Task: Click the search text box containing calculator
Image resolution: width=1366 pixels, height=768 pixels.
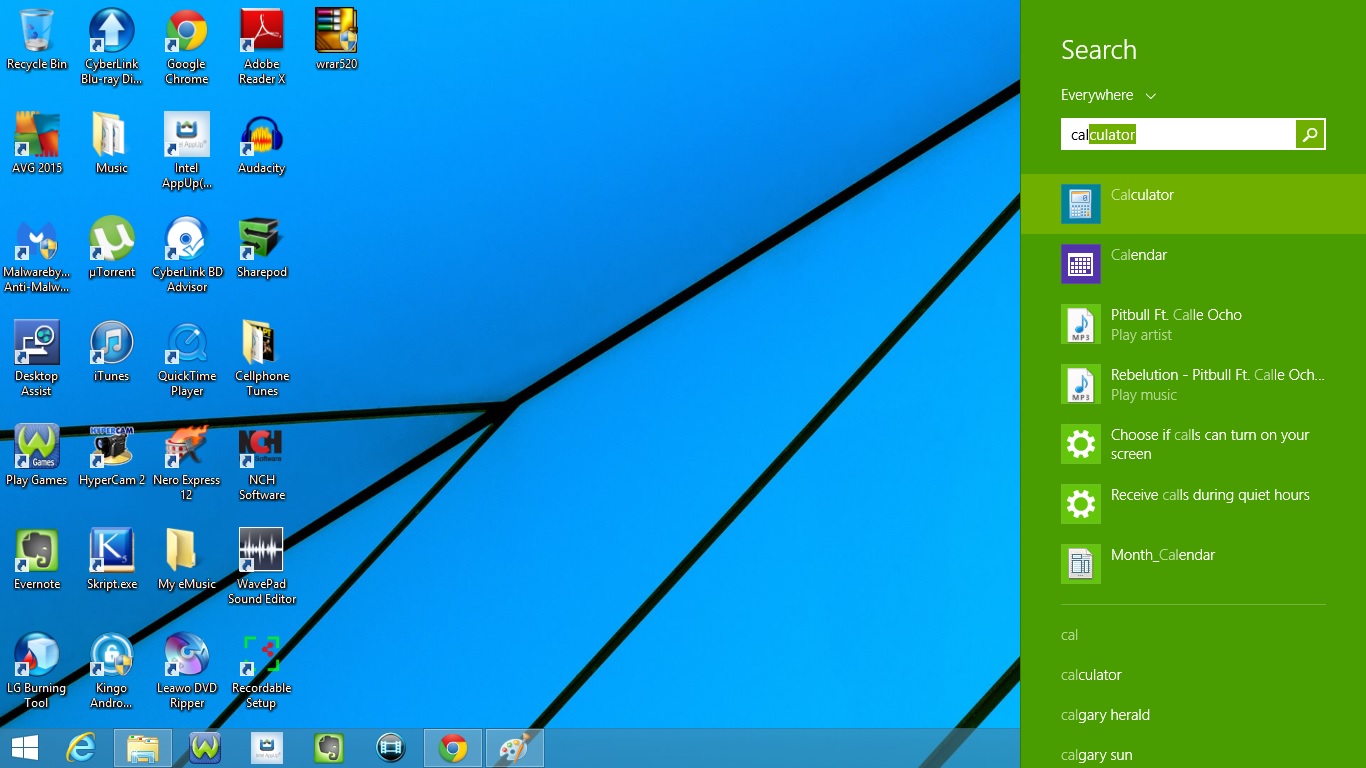Action: point(1178,134)
